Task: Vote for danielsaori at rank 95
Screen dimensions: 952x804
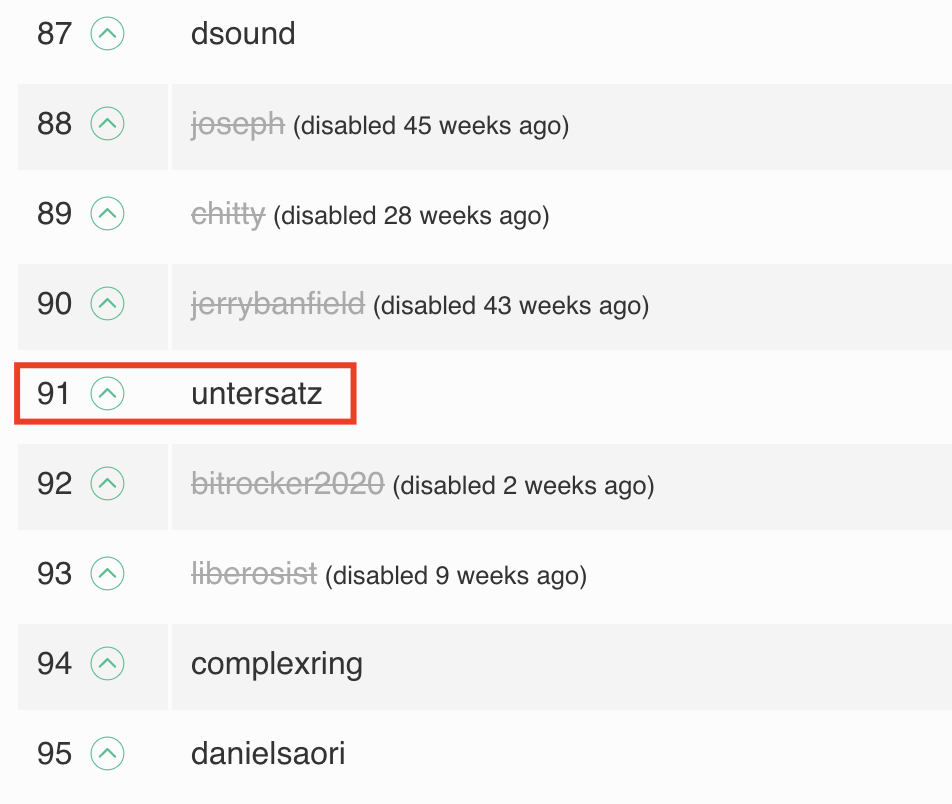Action: [107, 754]
